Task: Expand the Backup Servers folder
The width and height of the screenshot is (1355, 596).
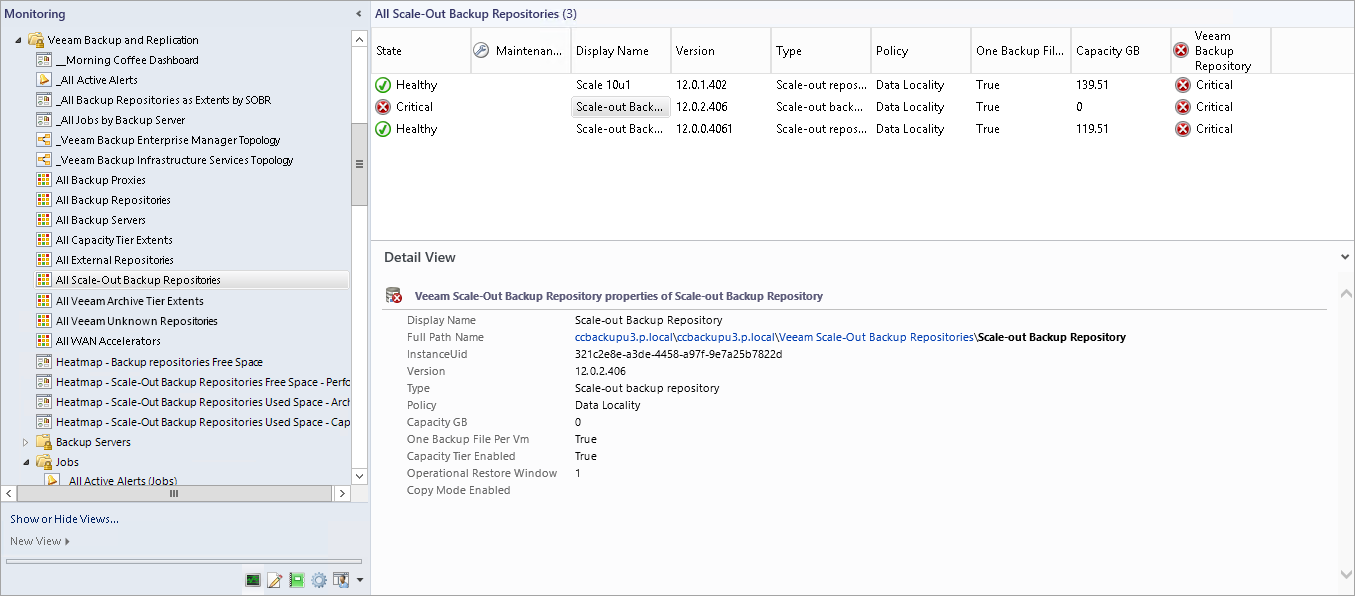Action: tap(26, 442)
